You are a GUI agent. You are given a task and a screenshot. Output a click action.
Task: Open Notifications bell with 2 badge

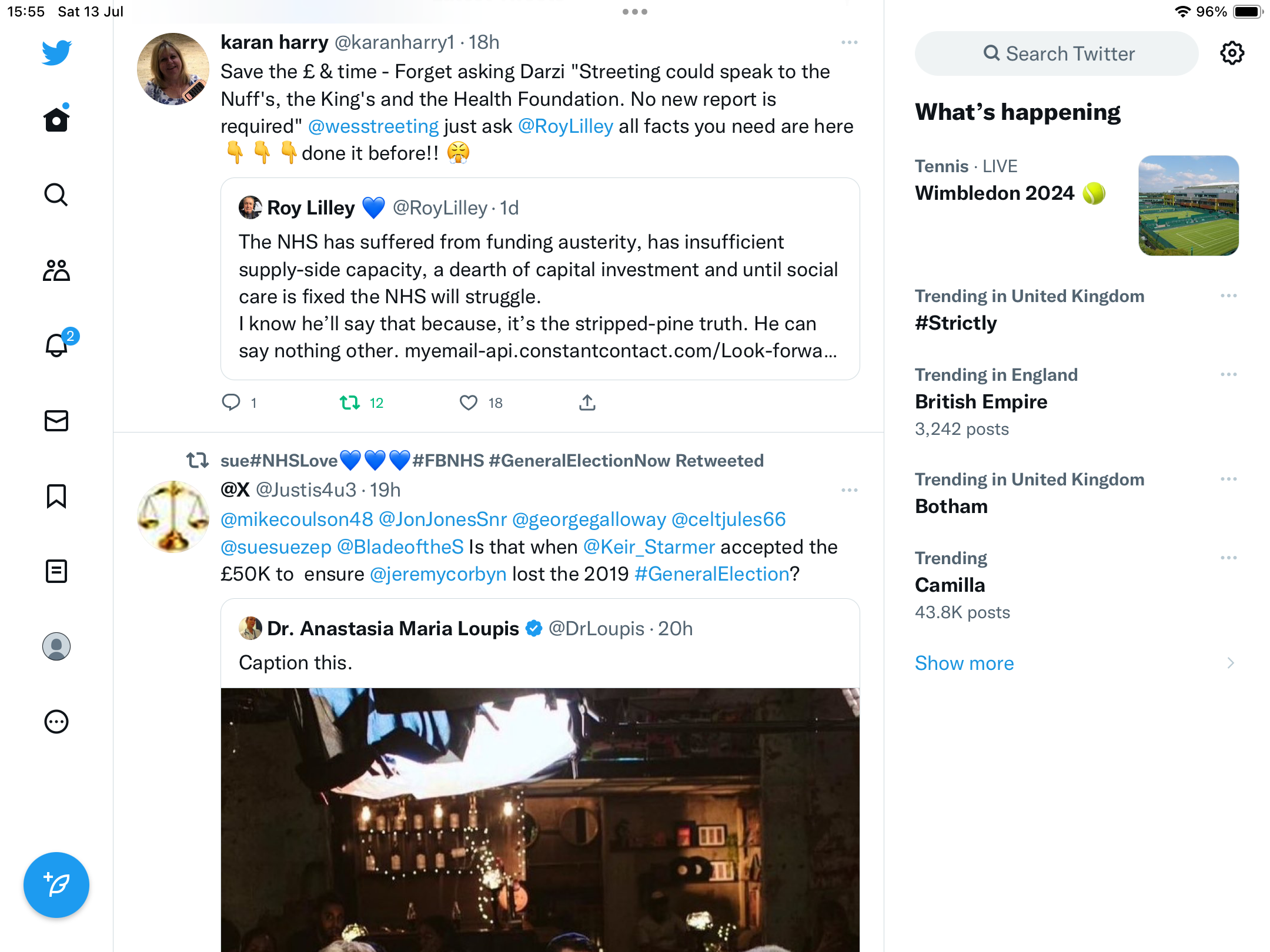(57, 346)
